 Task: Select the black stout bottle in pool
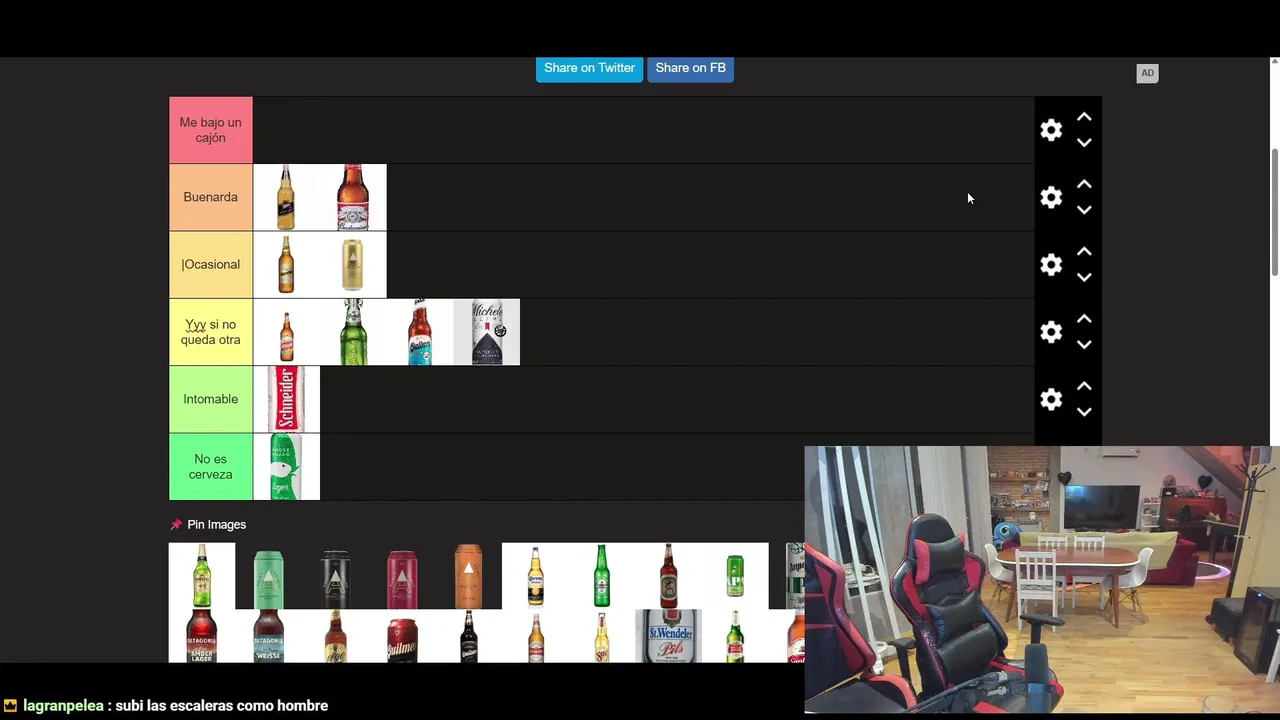coord(468,636)
